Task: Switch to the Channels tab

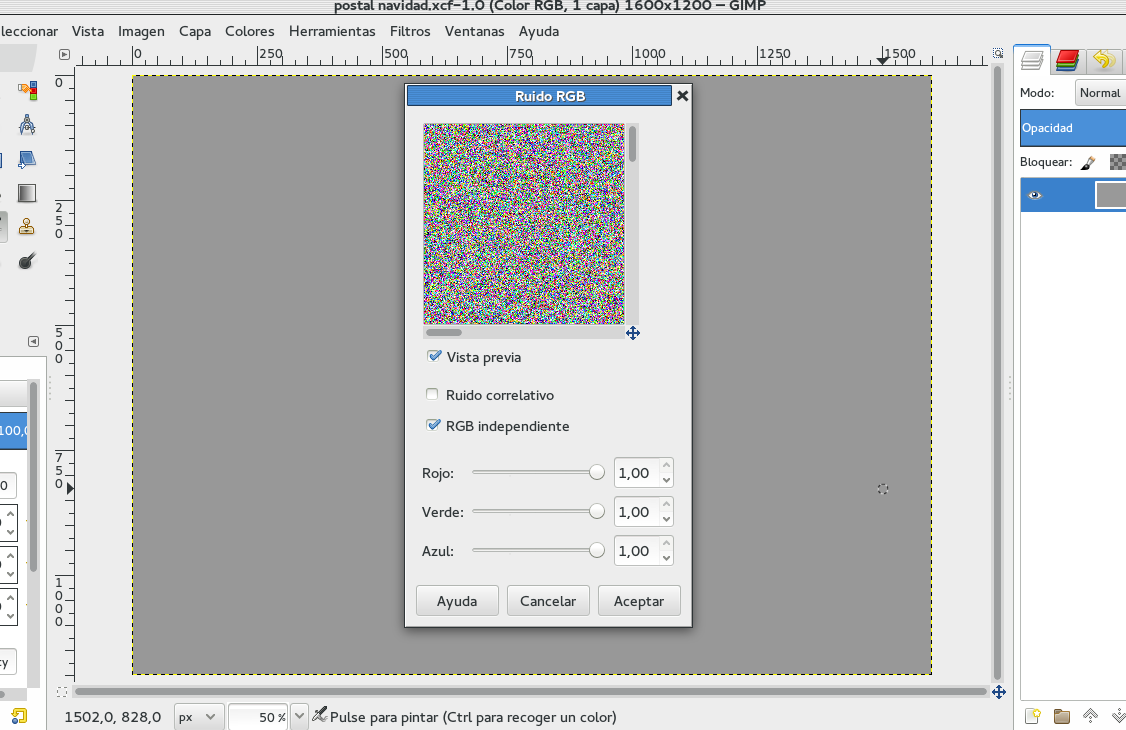Action: 1066,60
